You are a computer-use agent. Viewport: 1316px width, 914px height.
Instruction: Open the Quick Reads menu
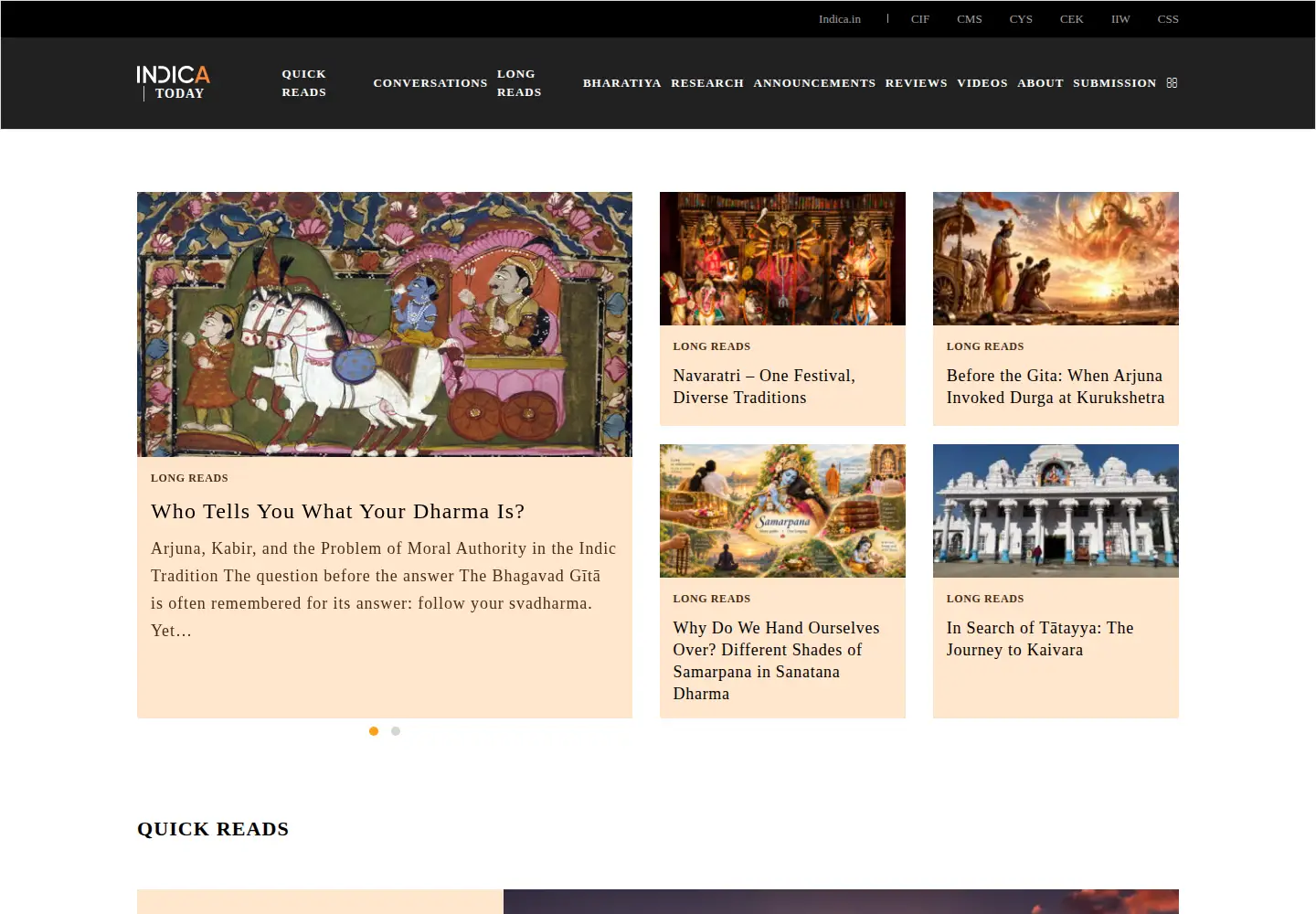[304, 83]
